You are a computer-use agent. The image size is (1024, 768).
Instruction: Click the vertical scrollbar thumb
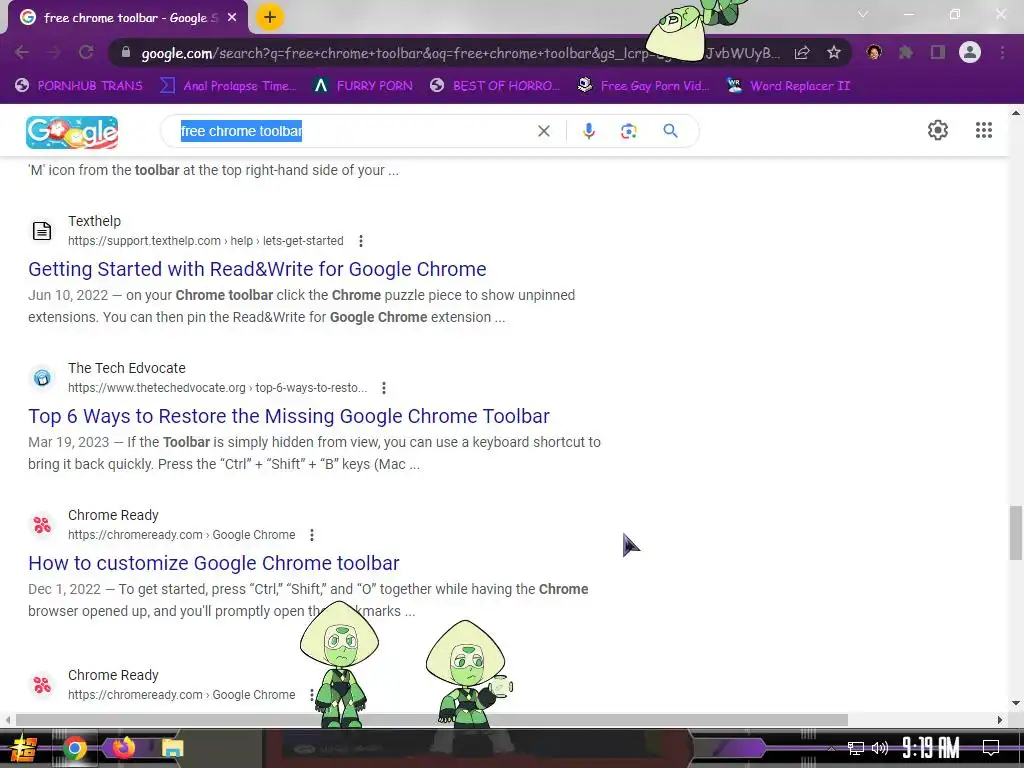(x=1016, y=532)
